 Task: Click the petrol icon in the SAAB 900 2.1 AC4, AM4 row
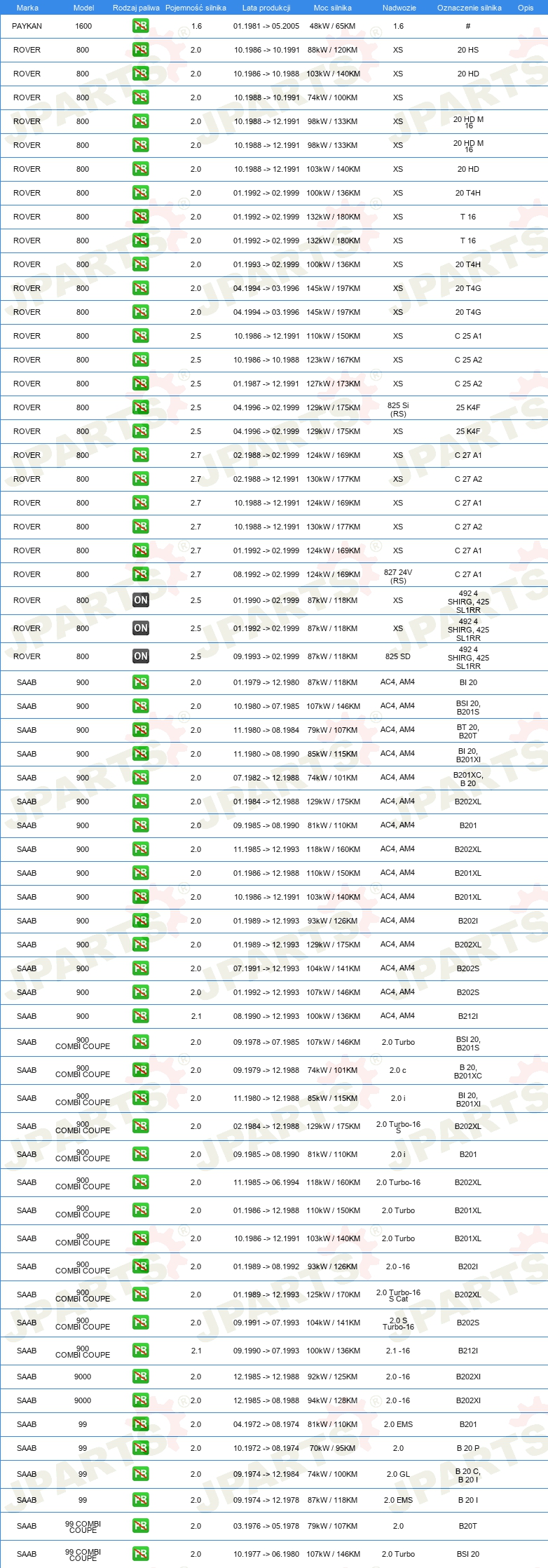(141, 1016)
